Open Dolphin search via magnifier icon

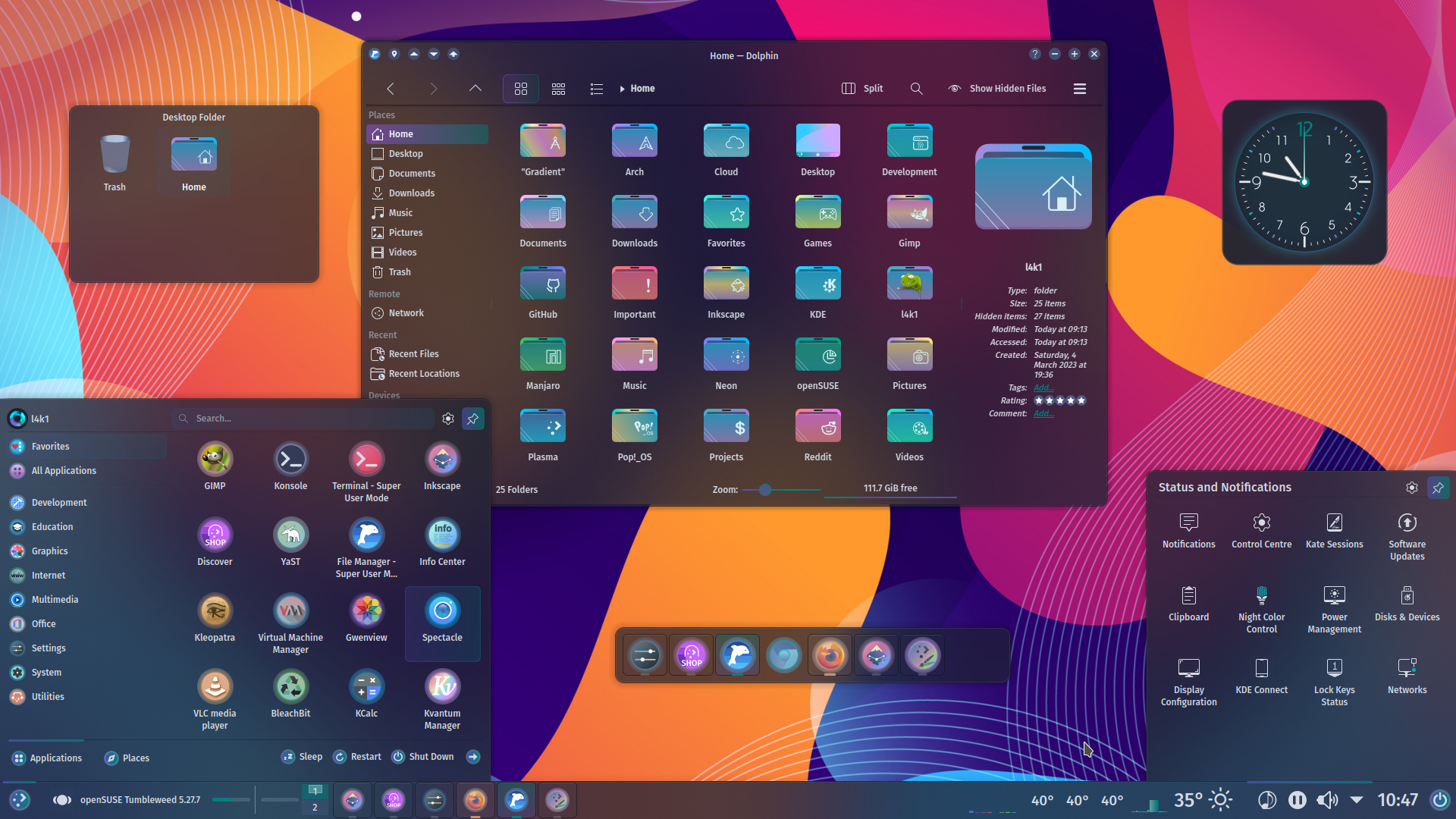coord(916,89)
